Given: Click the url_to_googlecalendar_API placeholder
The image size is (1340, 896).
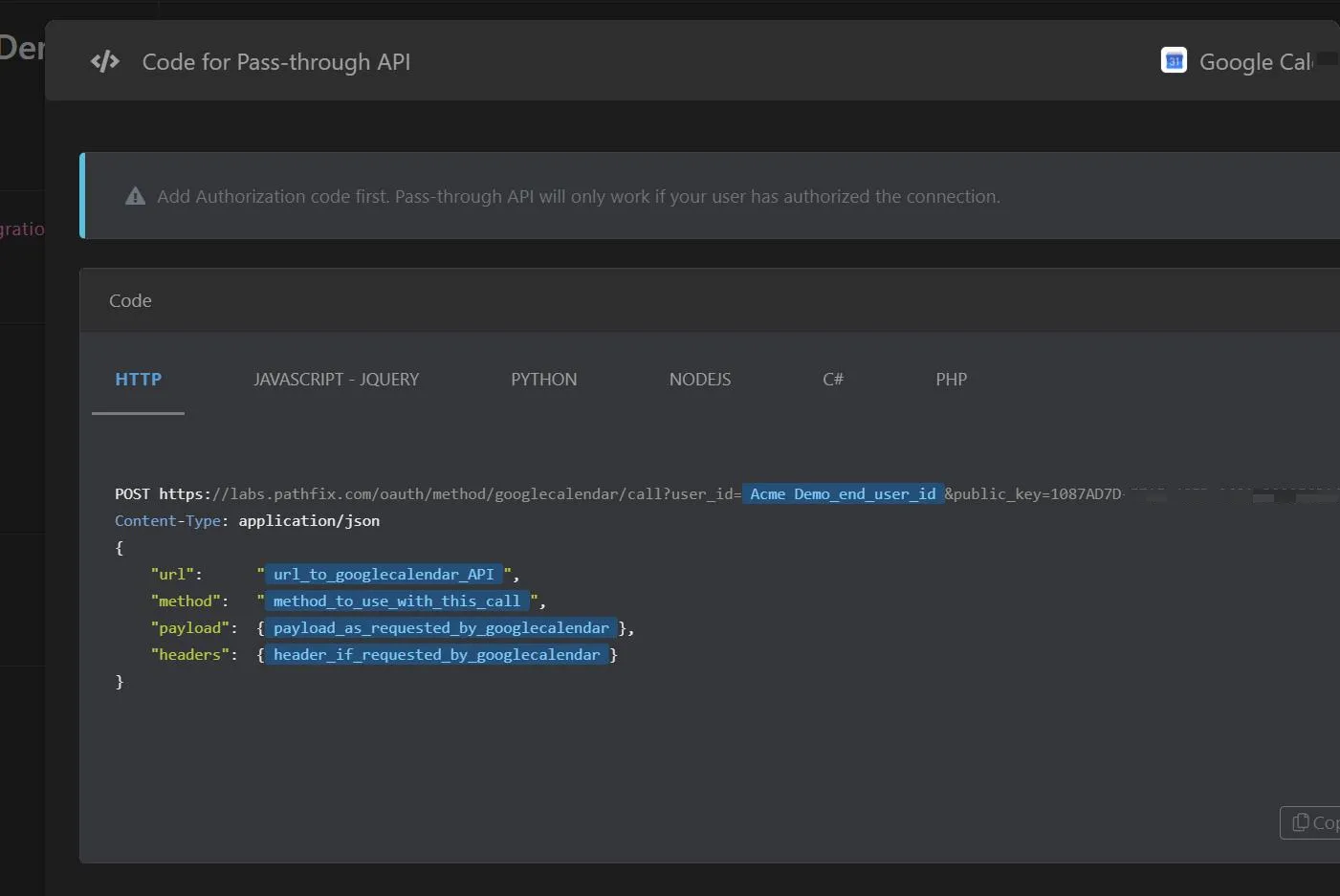Looking at the screenshot, I should tap(384, 575).
